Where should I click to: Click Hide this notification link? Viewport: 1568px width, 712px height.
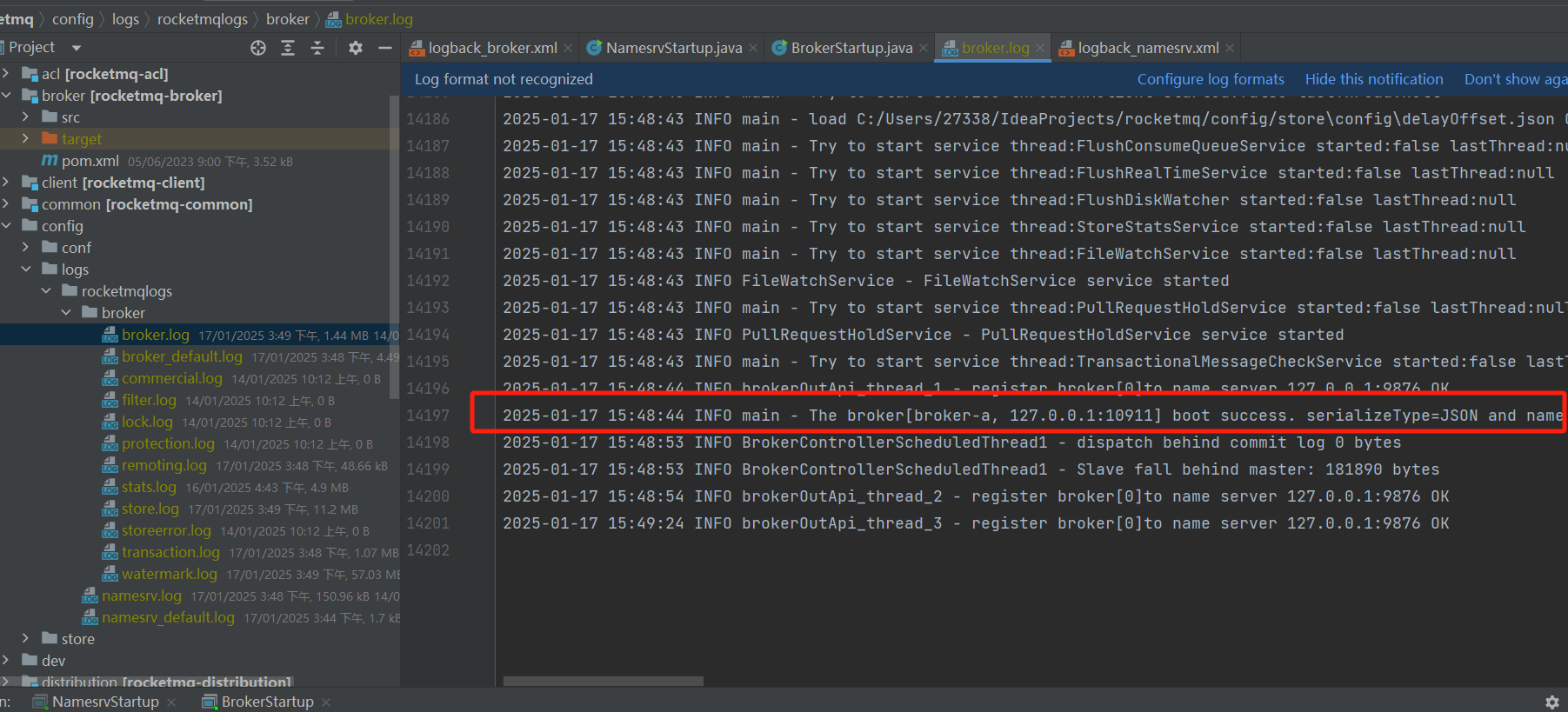(1374, 79)
